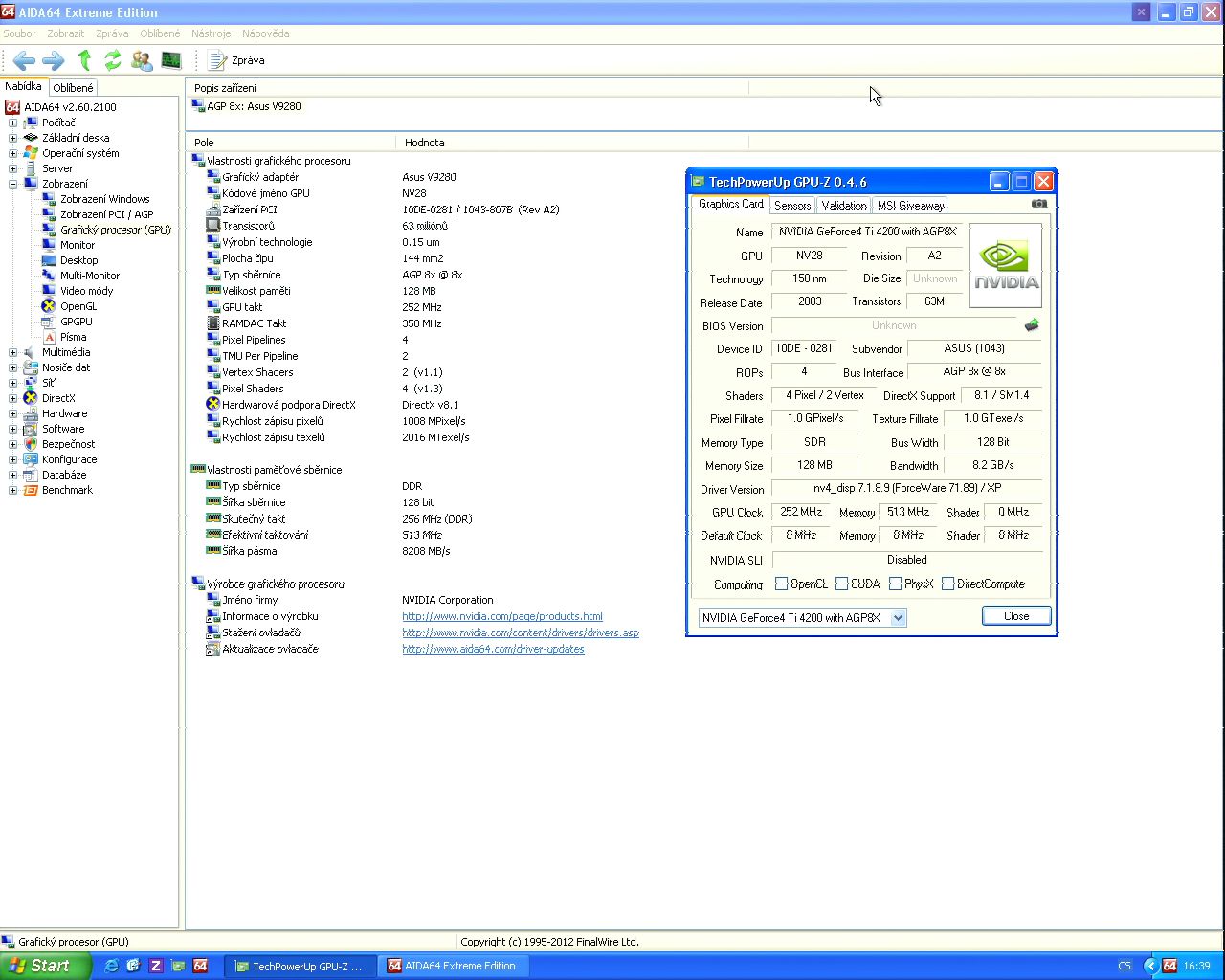
Task: Click AIDA64 Extreme Edition taskbar button
Action: 454,966
